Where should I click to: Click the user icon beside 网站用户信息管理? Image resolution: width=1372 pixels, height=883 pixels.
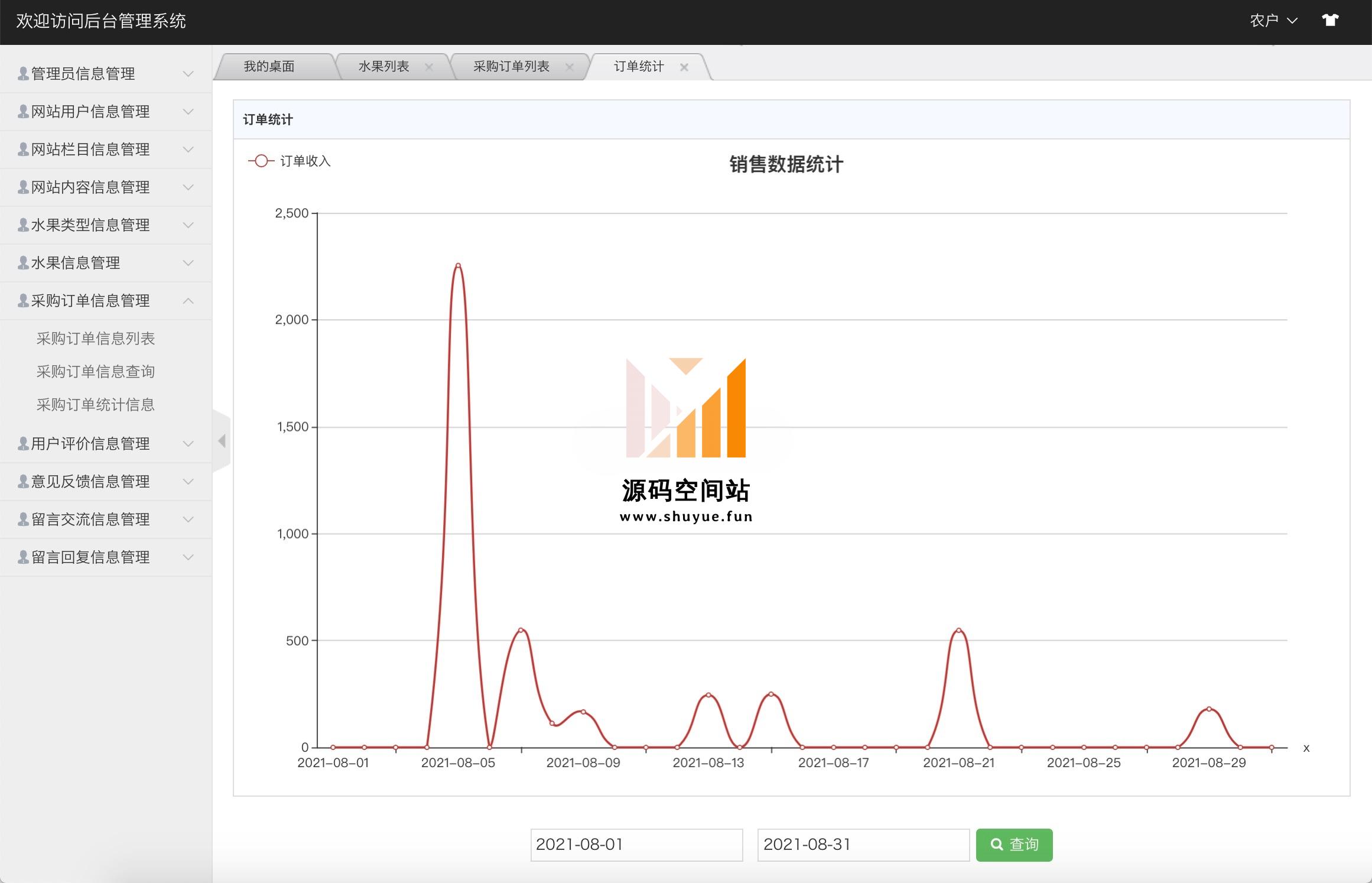click(23, 112)
